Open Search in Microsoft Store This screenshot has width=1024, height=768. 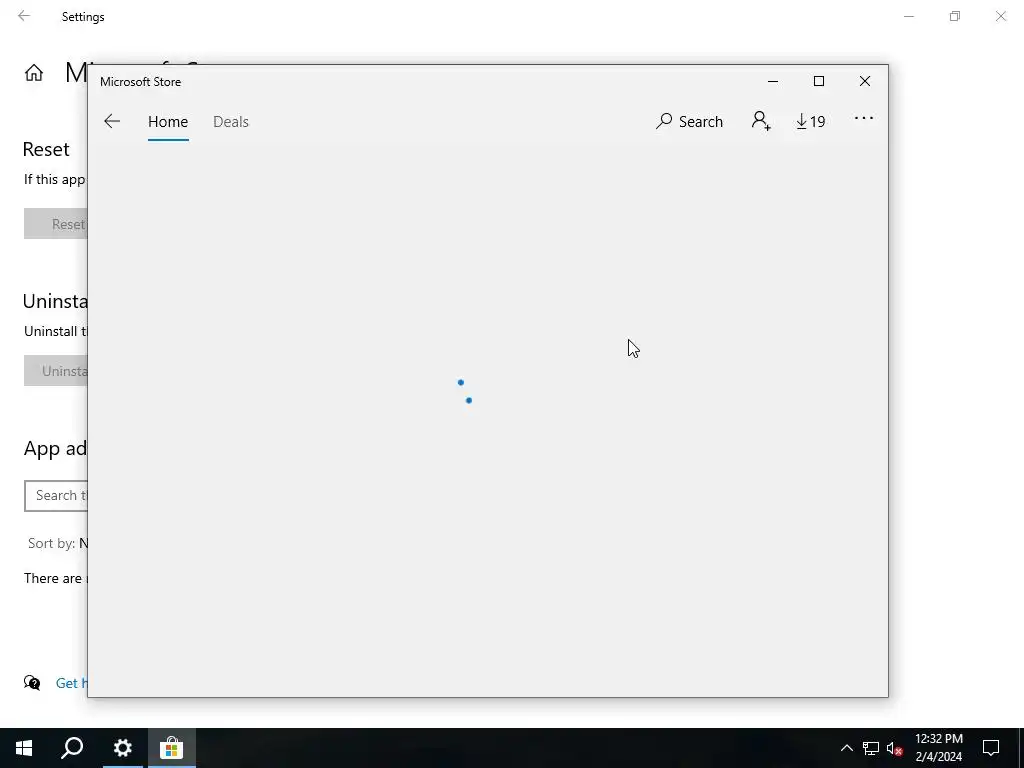tap(689, 121)
